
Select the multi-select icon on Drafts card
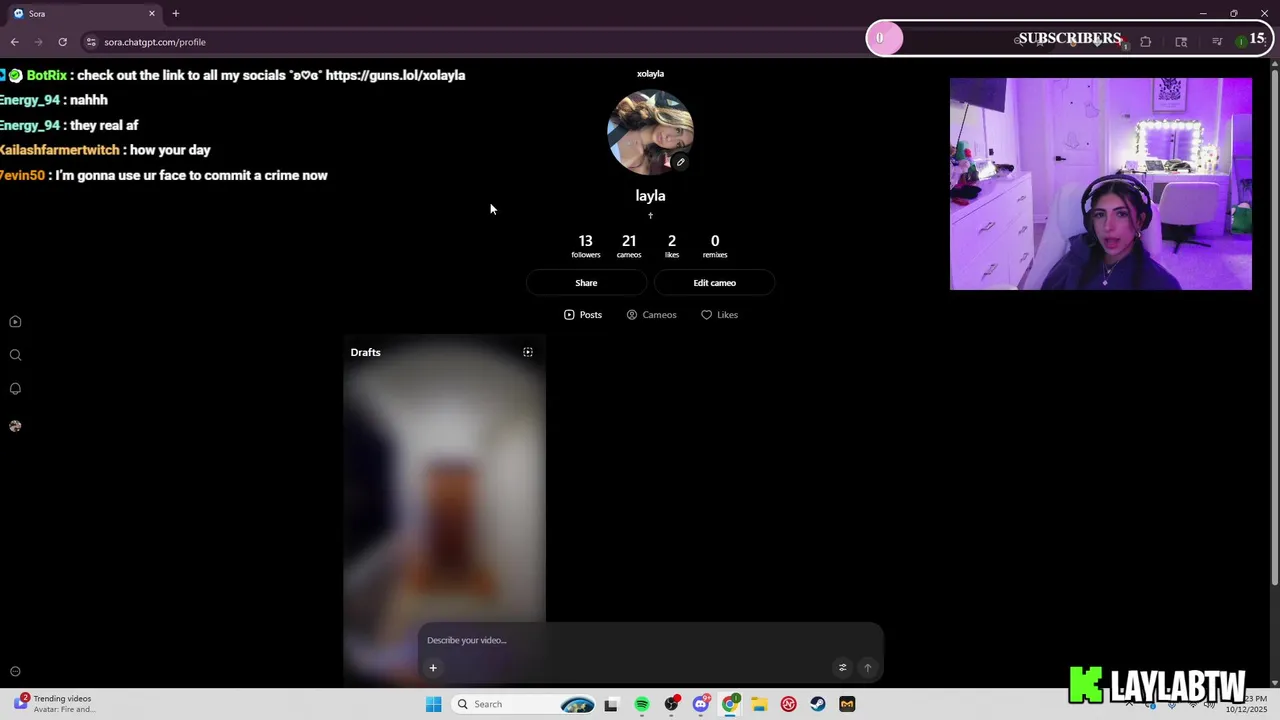[528, 352]
